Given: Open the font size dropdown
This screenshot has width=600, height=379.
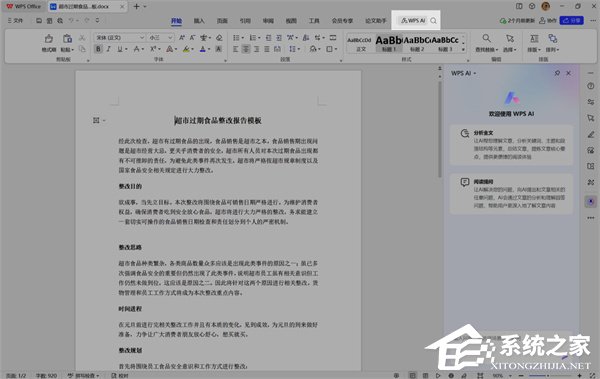Looking at the screenshot, I should pos(170,38).
